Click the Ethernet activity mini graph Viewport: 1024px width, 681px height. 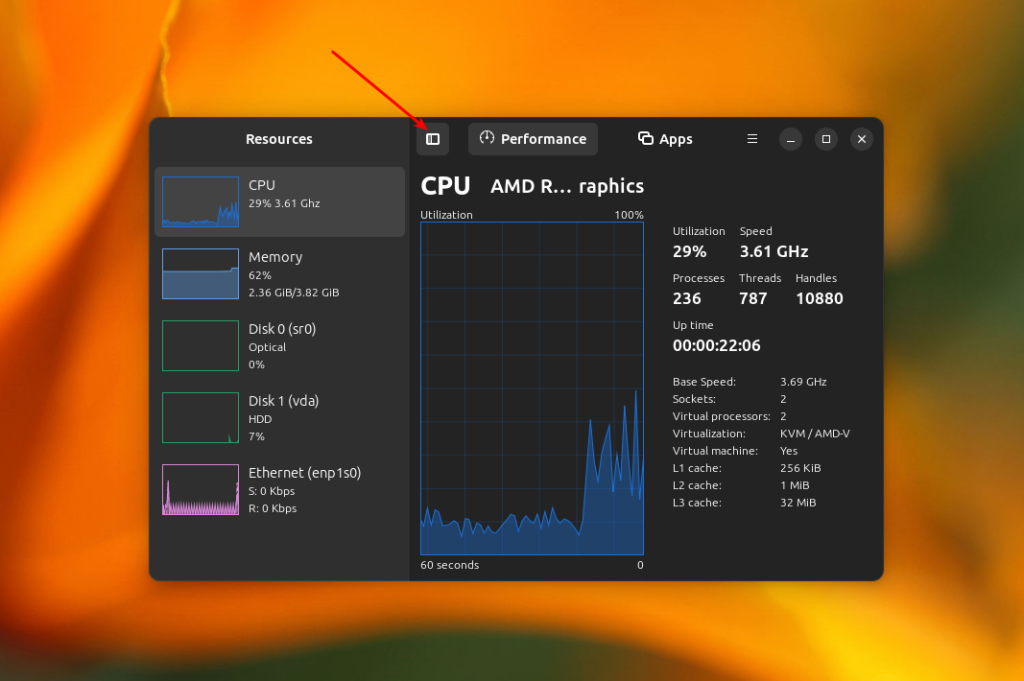pos(200,489)
